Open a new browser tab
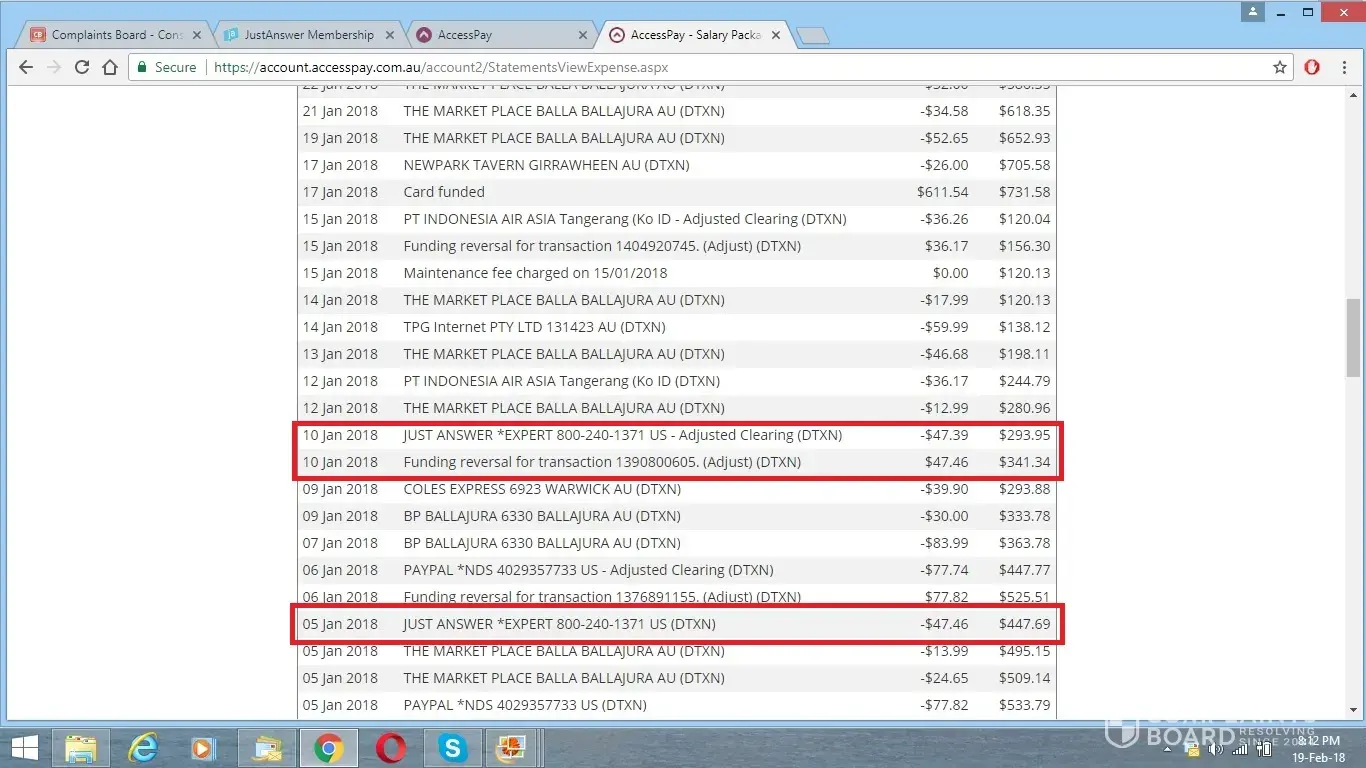 coord(814,35)
